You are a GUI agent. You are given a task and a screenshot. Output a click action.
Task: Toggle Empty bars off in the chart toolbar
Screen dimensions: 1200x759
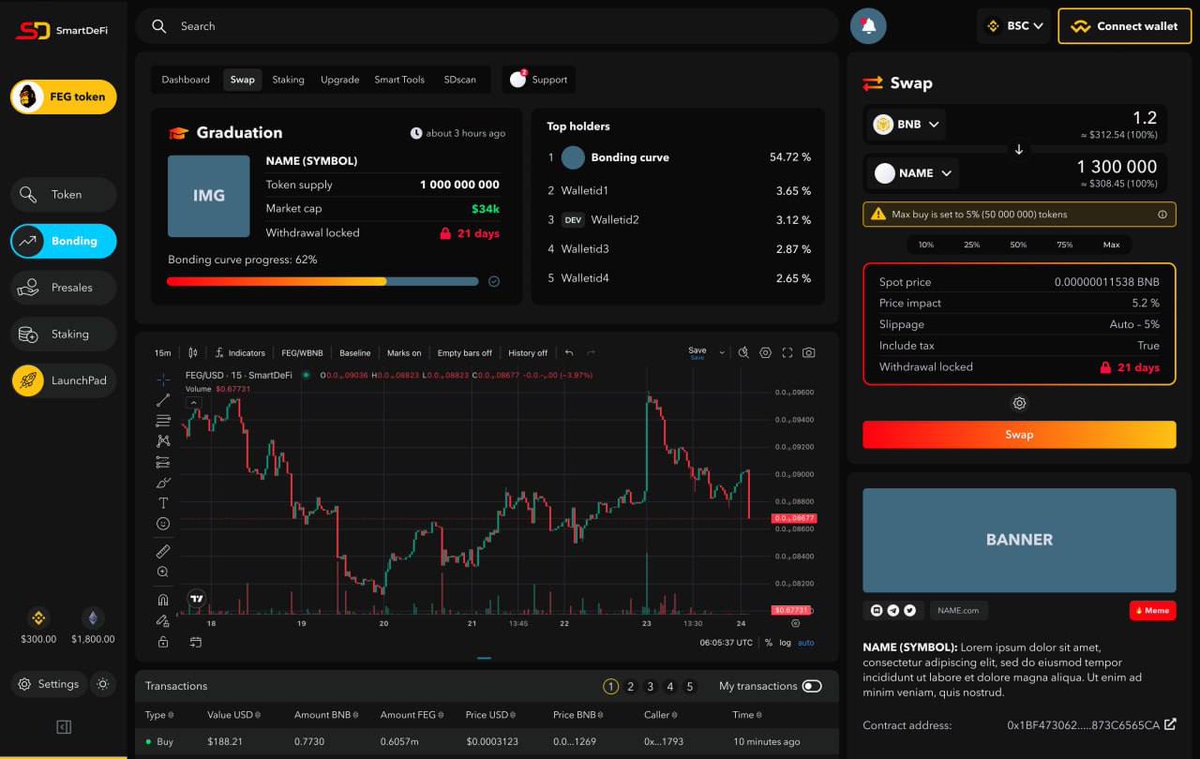[464, 352]
